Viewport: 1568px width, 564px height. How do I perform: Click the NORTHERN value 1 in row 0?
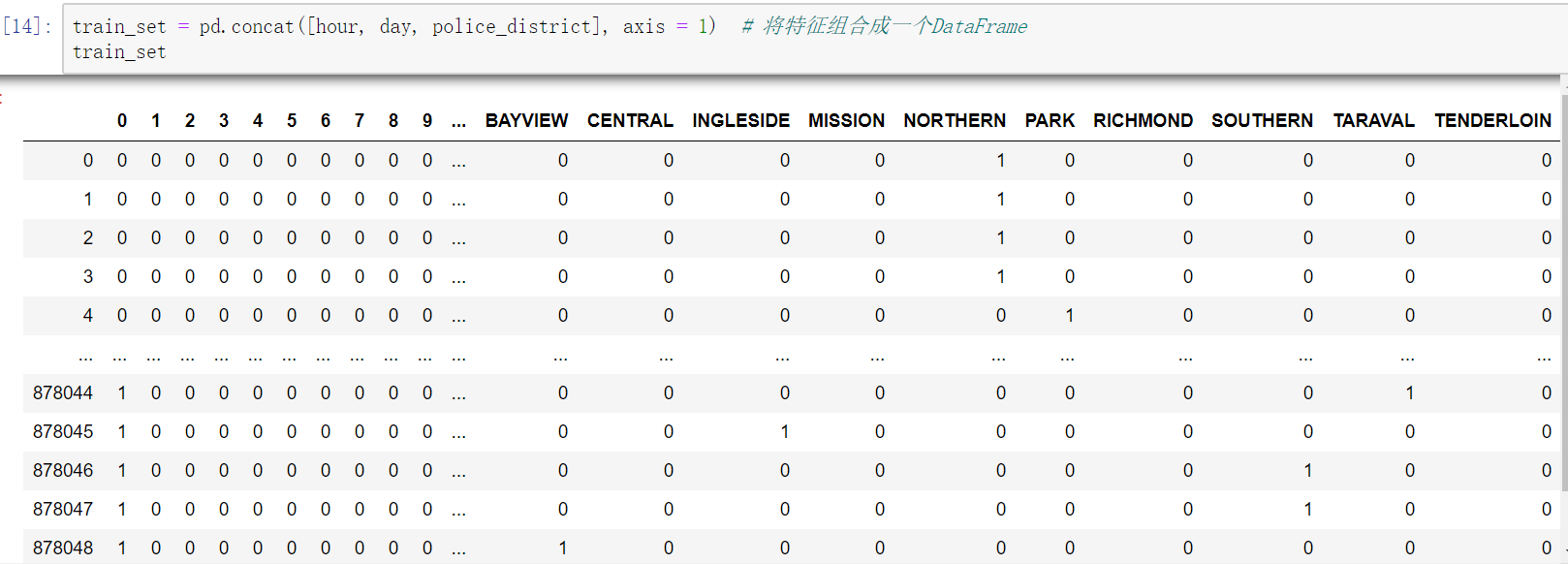(x=1001, y=160)
